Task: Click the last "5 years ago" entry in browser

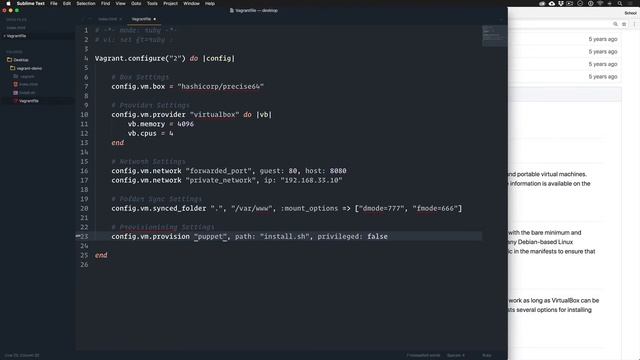Action: click(x=603, y=77)
